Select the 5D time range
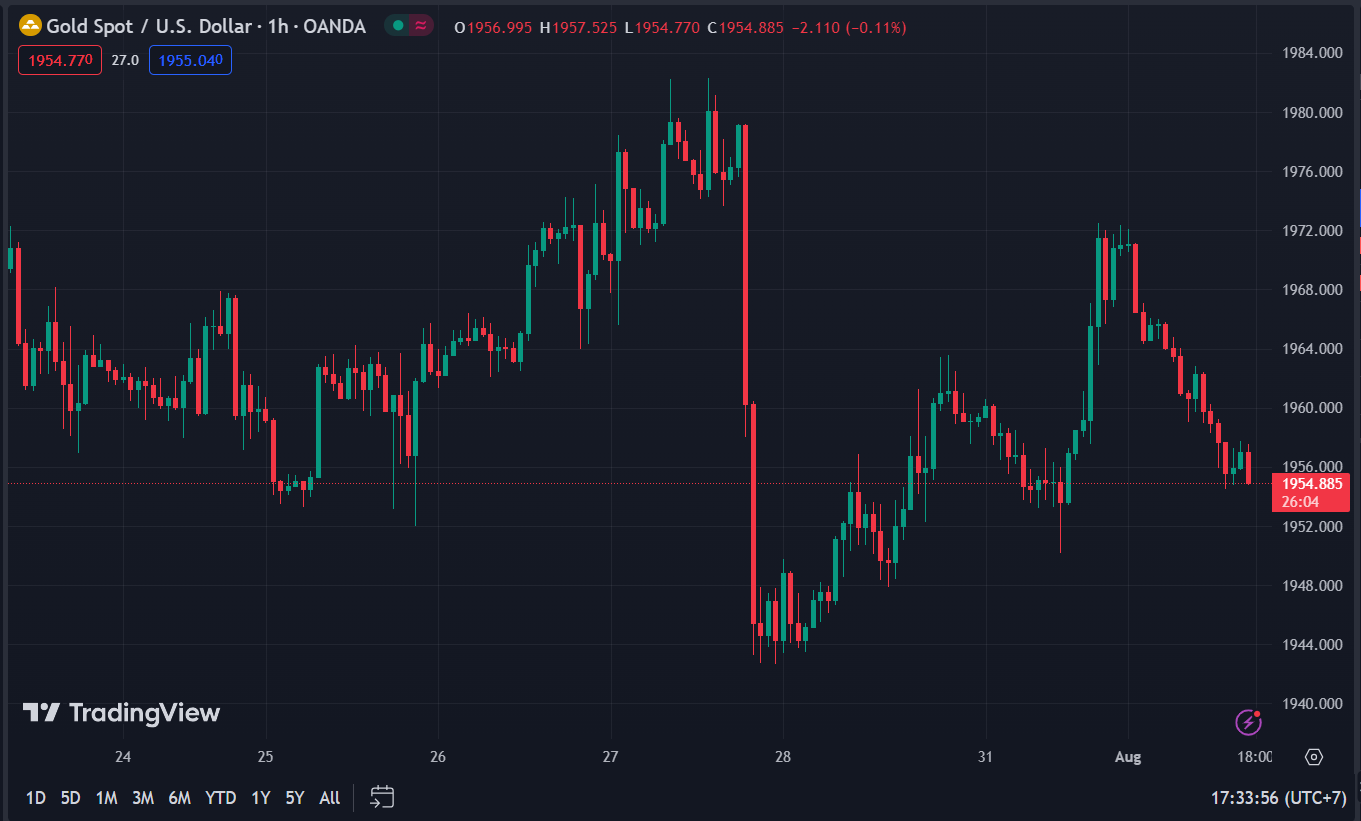Screen dimensions: 1361x821 [70, 798]
